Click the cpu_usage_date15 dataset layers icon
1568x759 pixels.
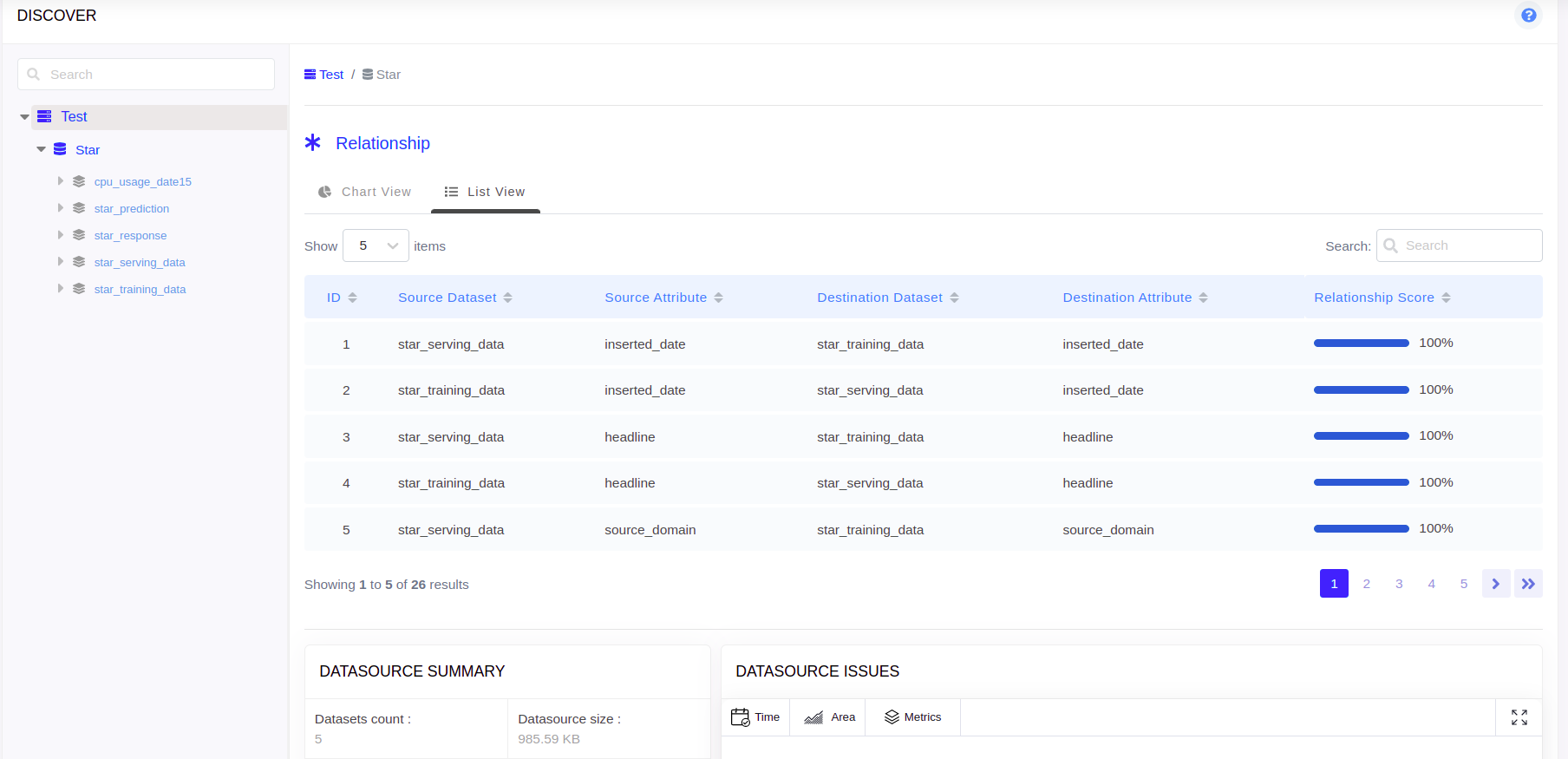pos(79,181)
